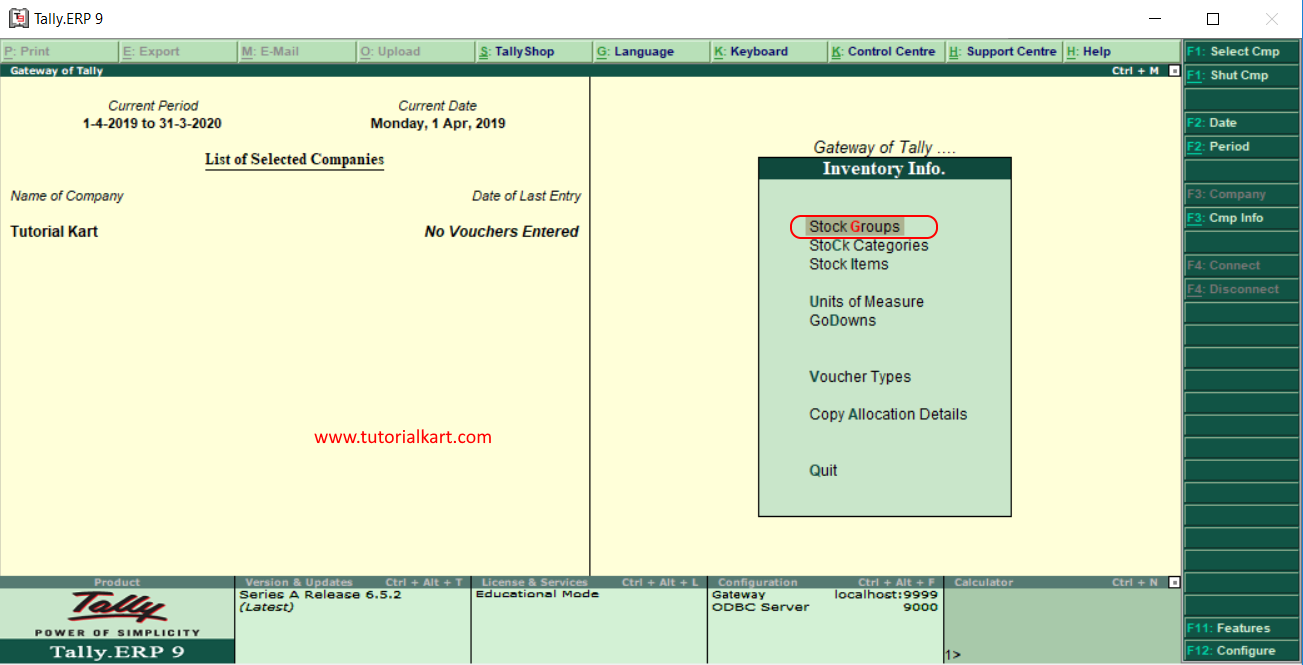The width and height of the screenshot is (1303, 665).
Task: Open the Export option in top bar
Action: point(177,52)
